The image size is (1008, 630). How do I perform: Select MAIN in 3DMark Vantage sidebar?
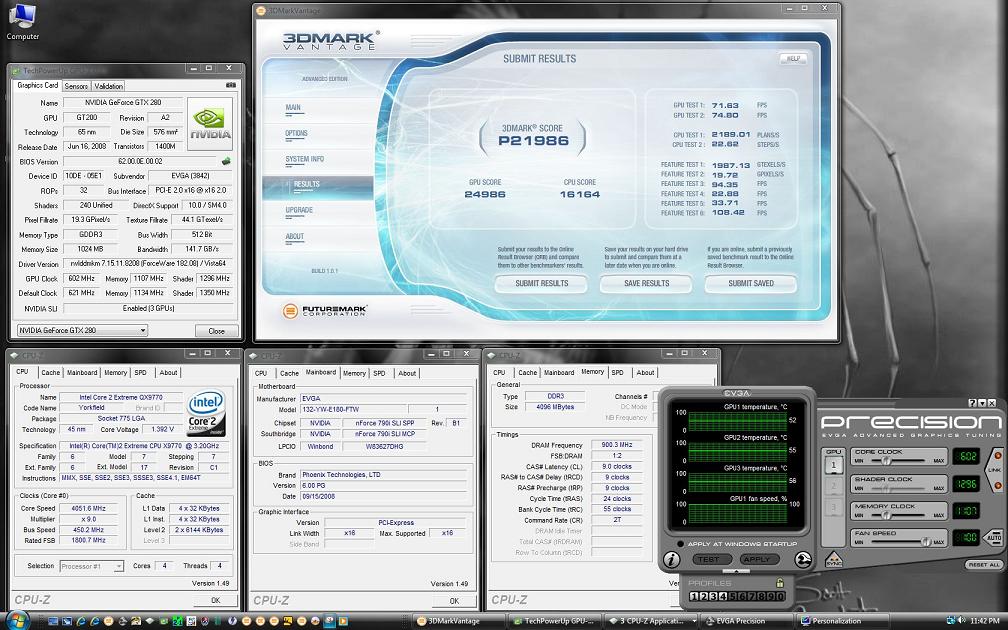coord(293,108)
